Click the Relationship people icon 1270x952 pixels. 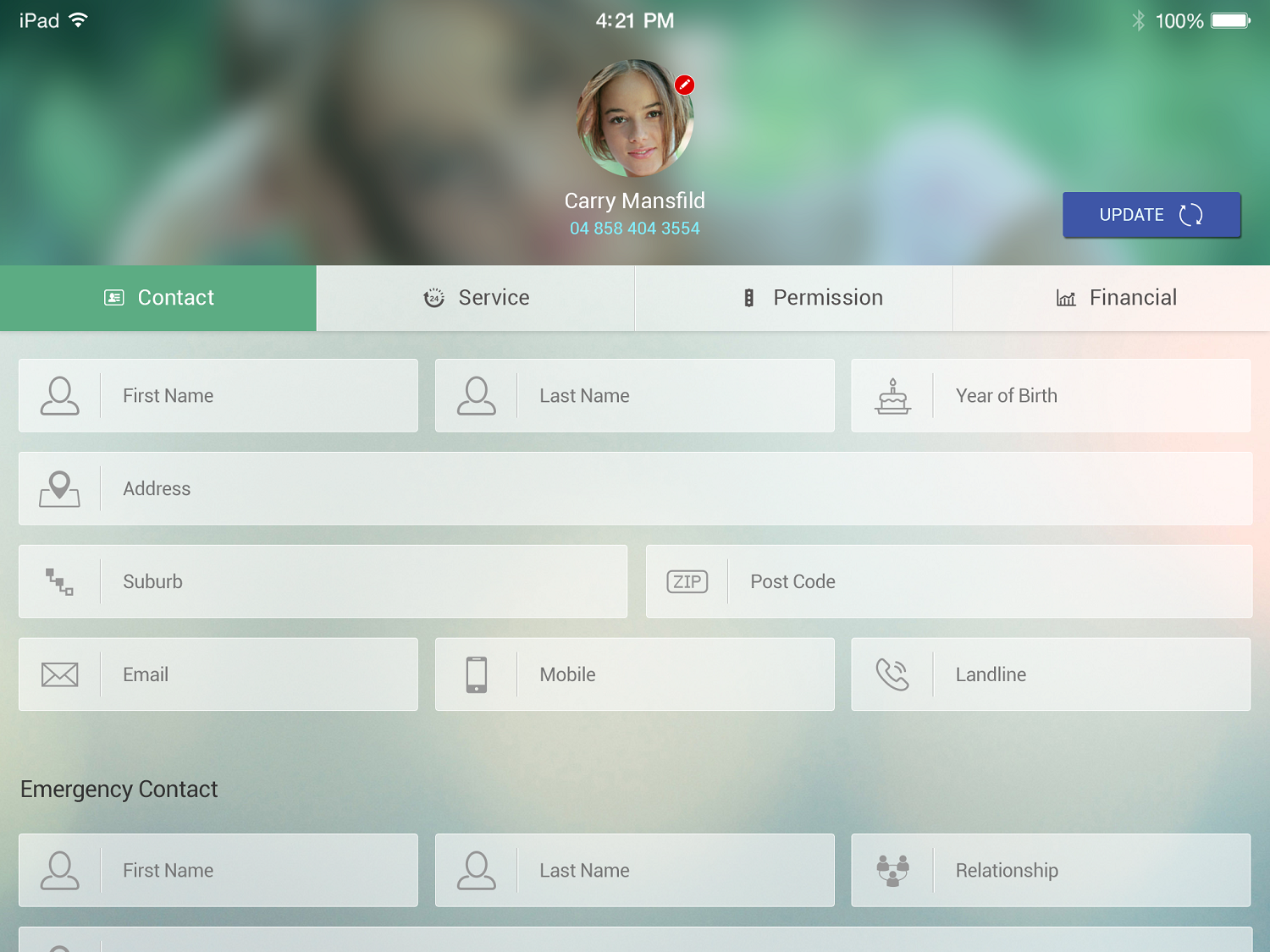[893, 871]
